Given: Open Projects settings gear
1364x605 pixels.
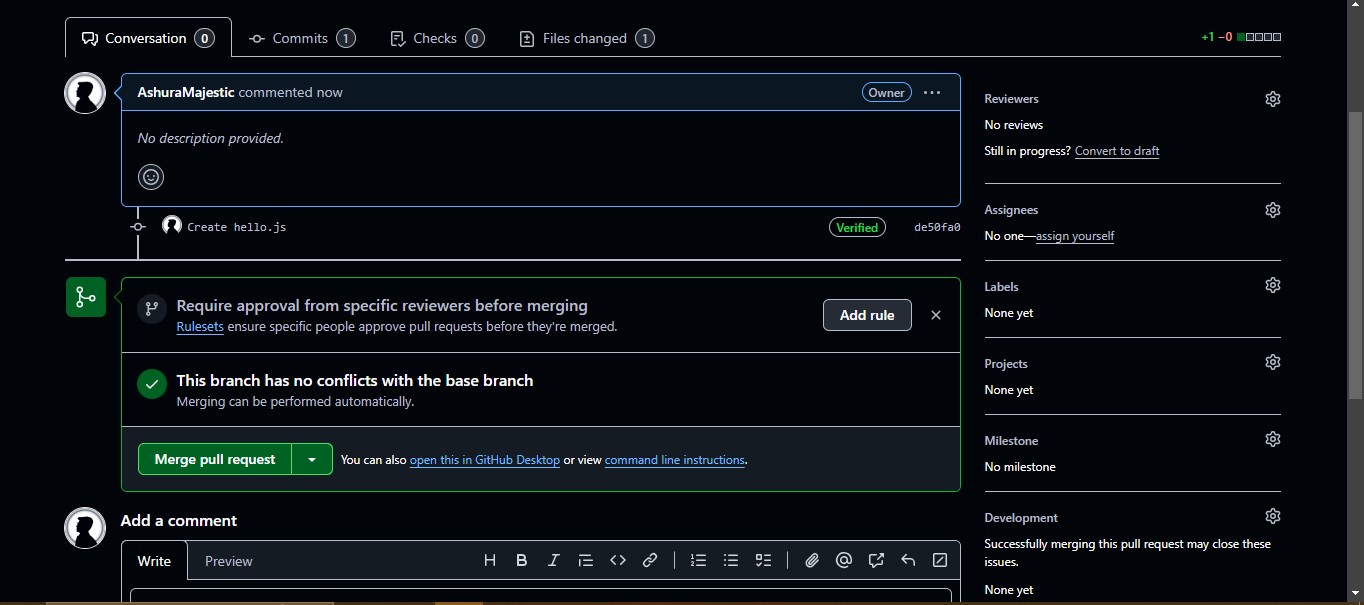Looking at the screenshot, I should pyautogui.click(x=1272, y=362).
